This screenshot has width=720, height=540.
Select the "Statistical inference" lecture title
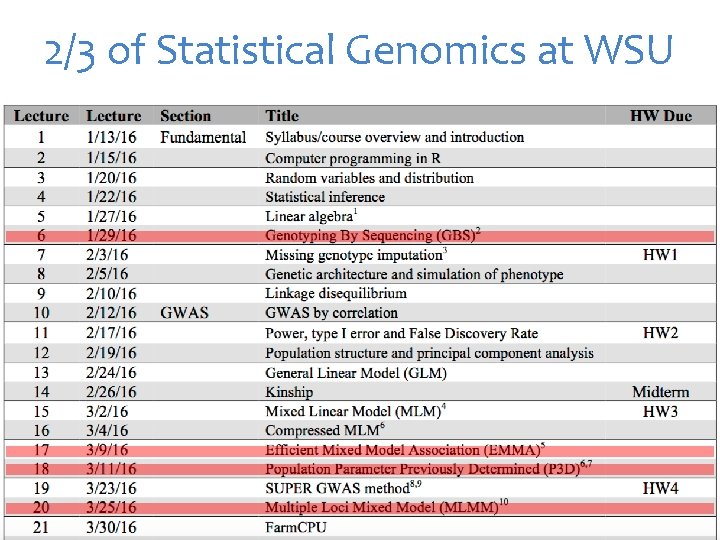(325, 197)
